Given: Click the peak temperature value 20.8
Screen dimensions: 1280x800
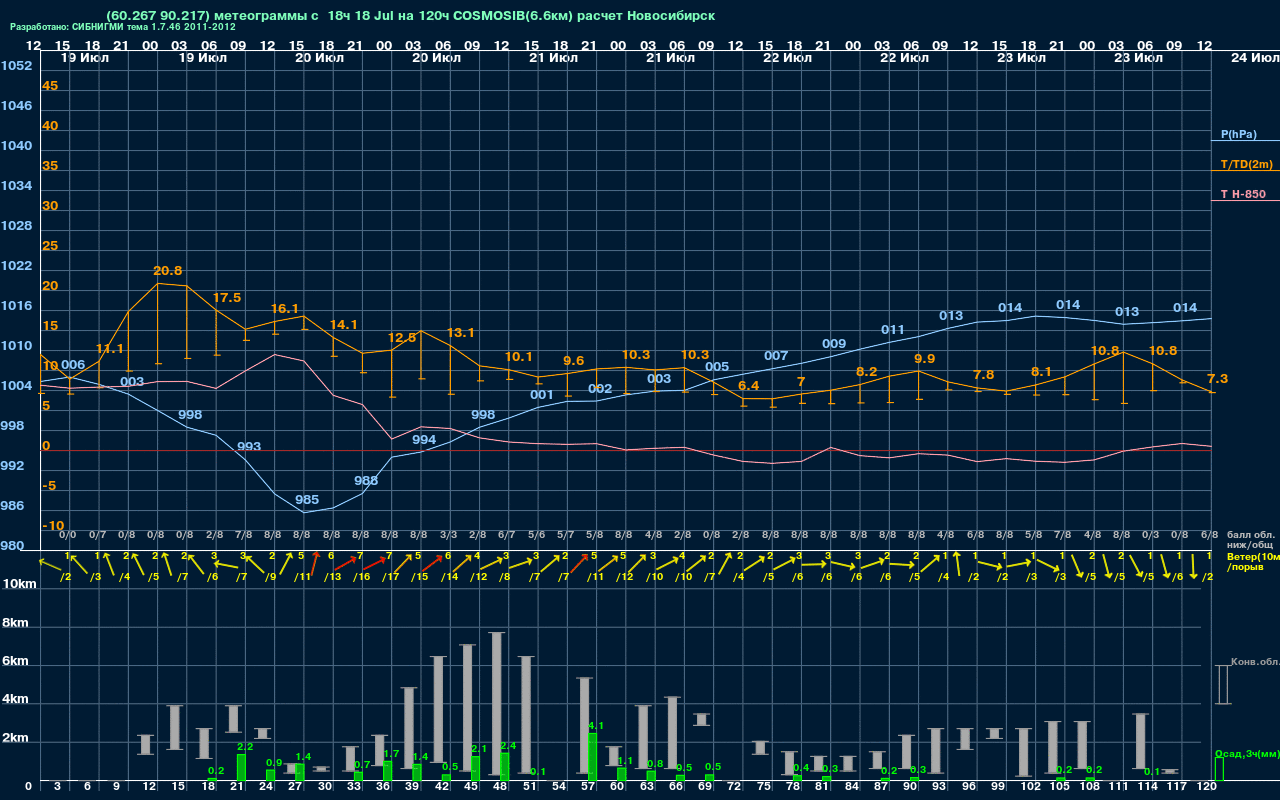Looking at the screenshot, I should 168,271.
